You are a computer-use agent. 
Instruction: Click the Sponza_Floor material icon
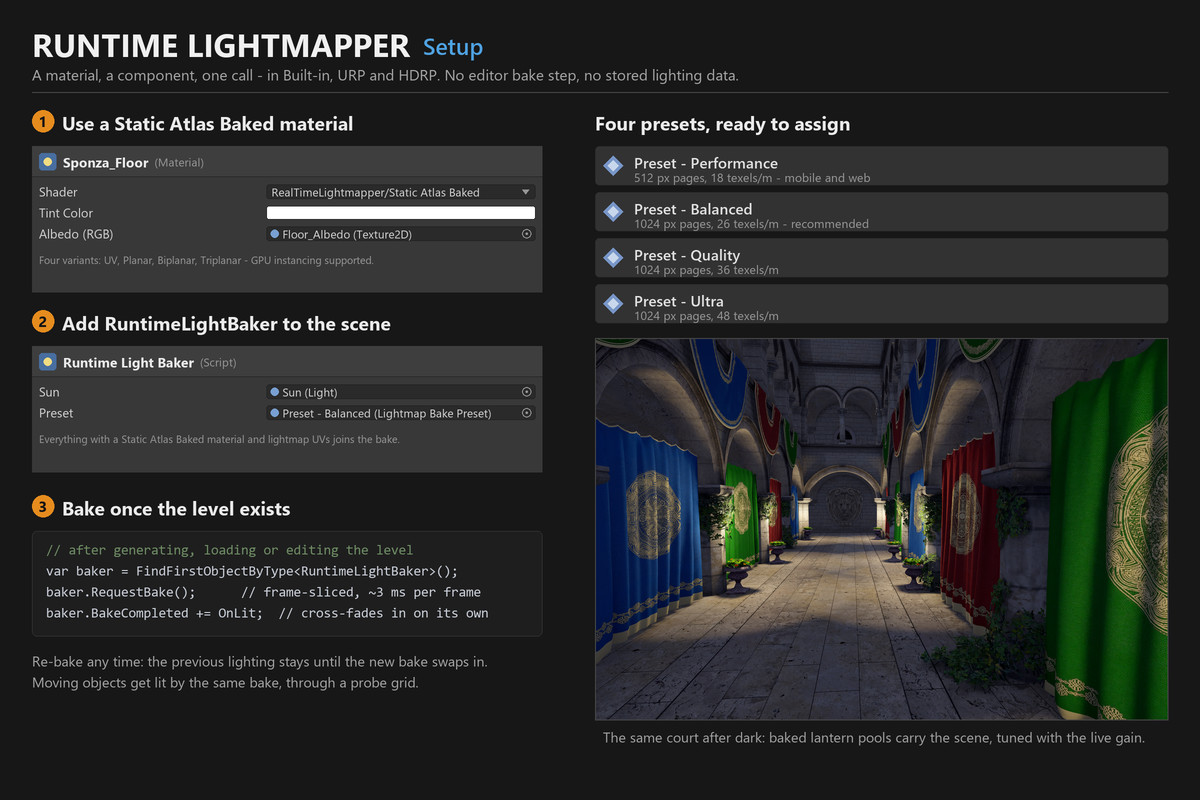point(47,162)
